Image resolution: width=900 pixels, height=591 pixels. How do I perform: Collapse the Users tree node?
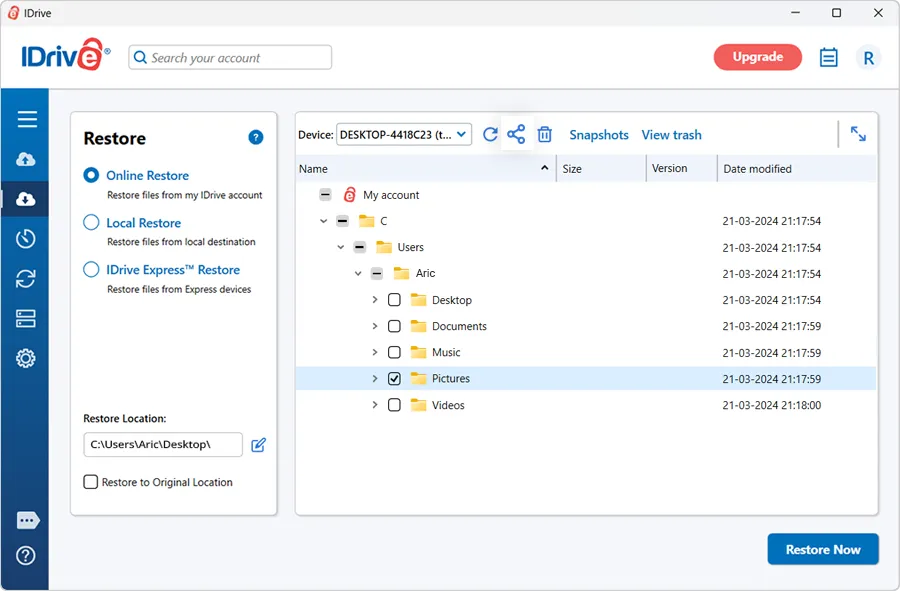click(x=340, y=247)
